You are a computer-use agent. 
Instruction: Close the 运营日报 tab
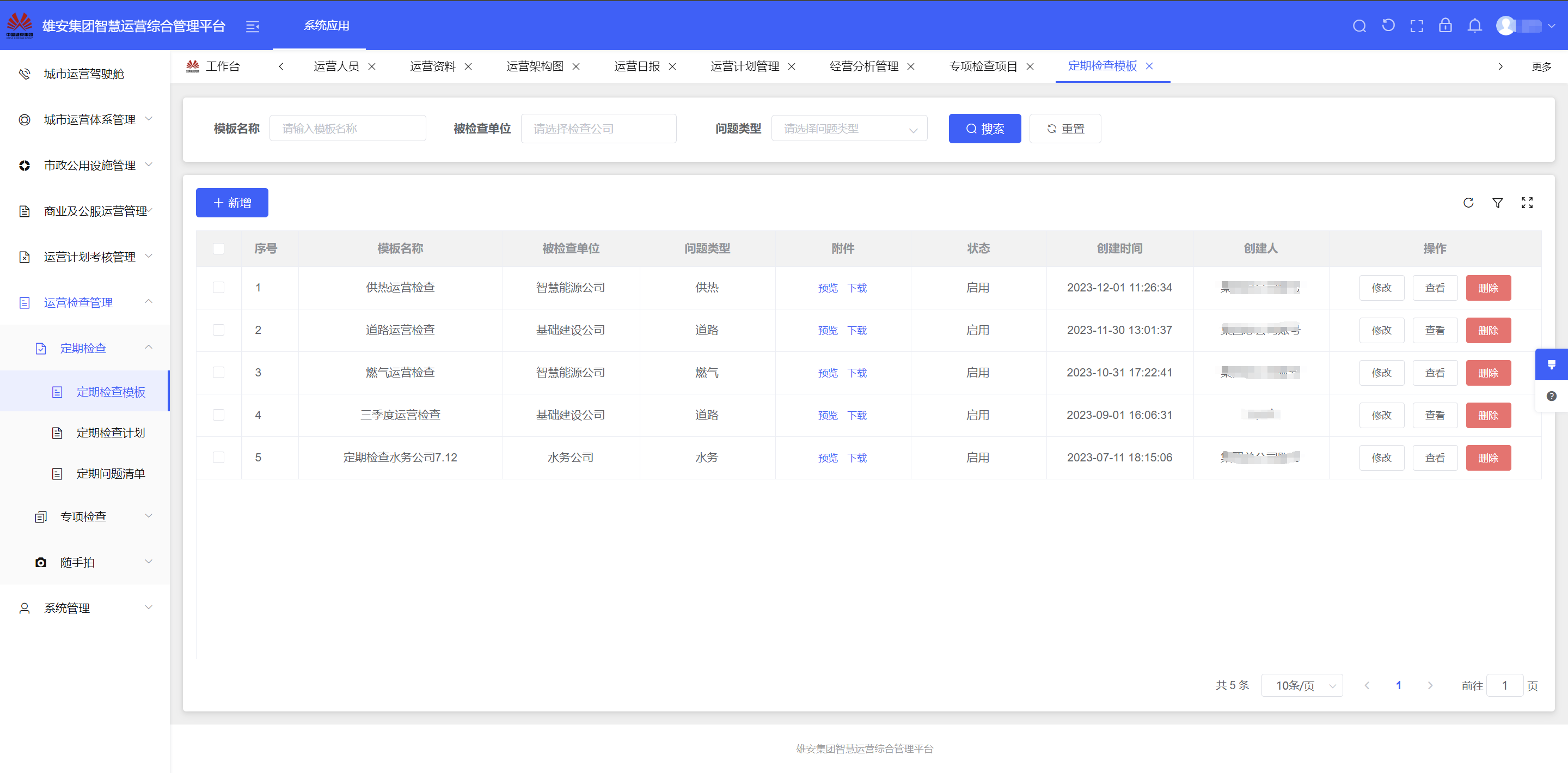tap(672, 66)
